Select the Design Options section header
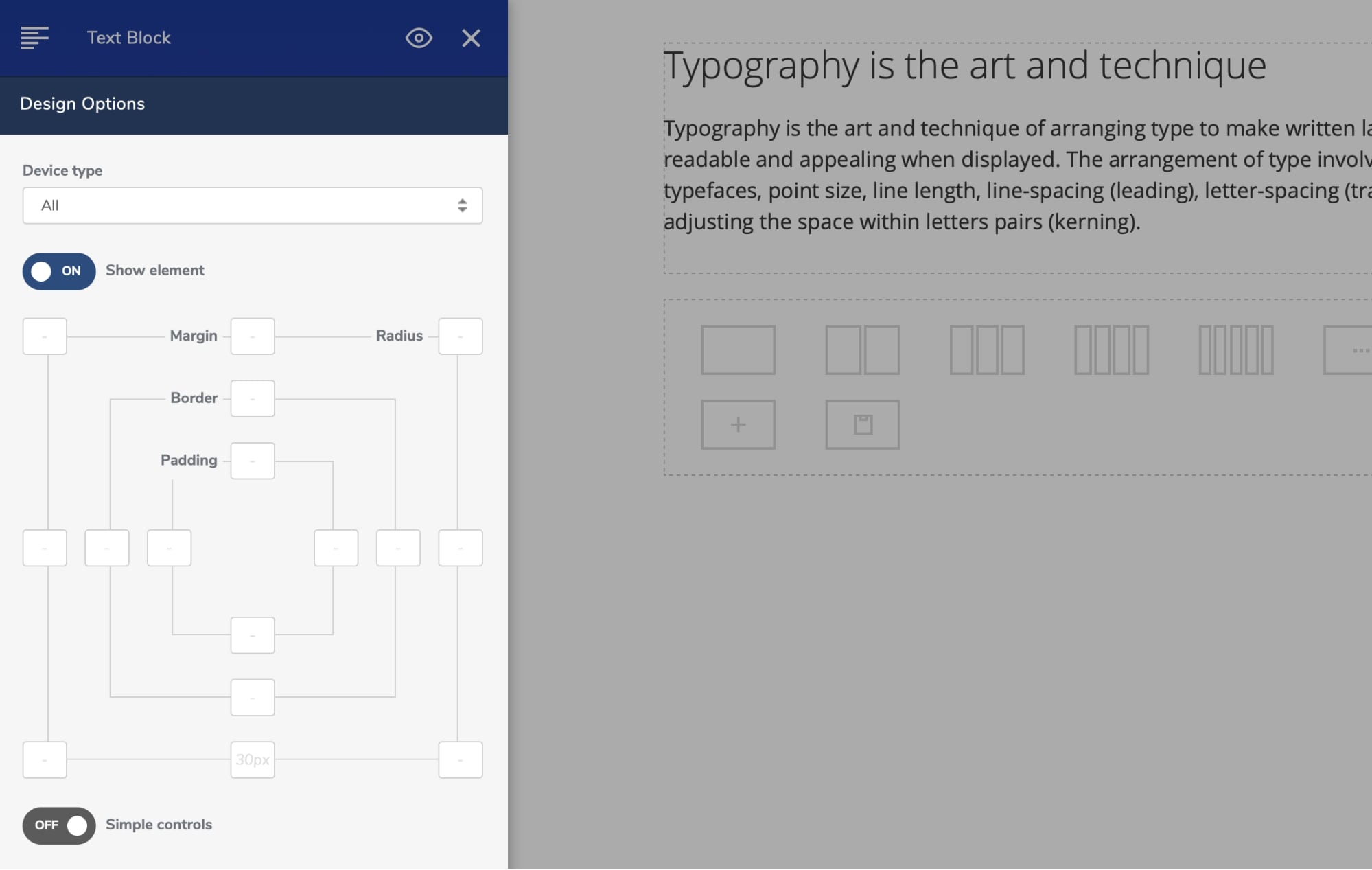Image resolution: width=1372 pixels, height=870 pixels. (82, 104)
